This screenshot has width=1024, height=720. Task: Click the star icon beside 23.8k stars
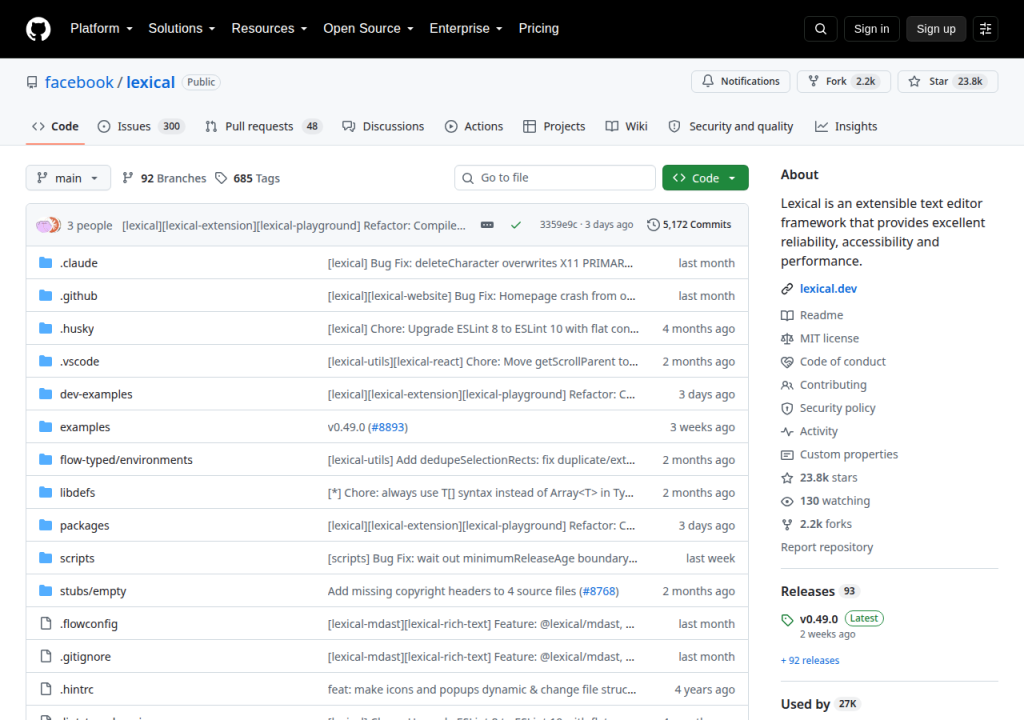787,478
